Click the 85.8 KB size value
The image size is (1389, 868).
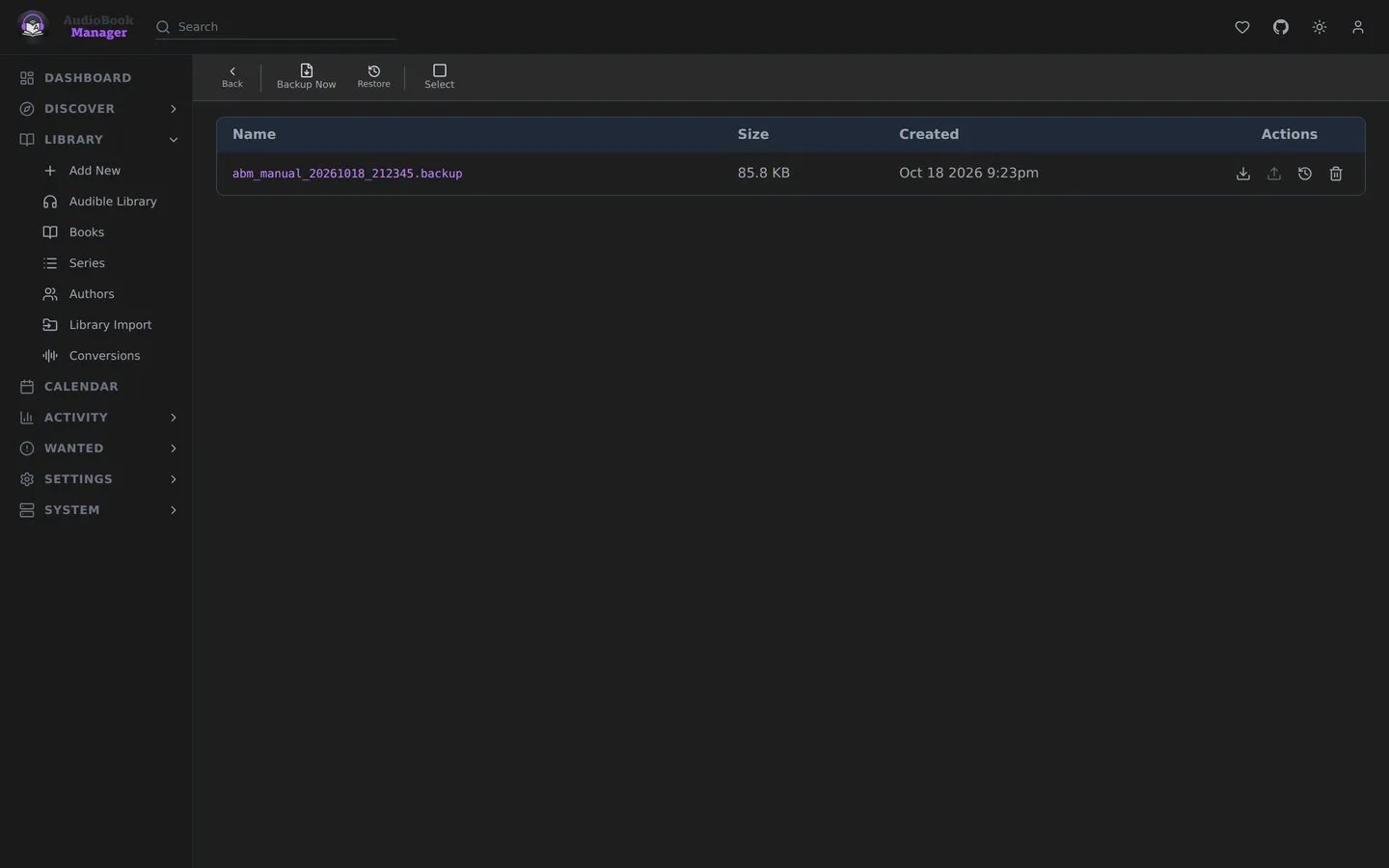tap(764, 173)
